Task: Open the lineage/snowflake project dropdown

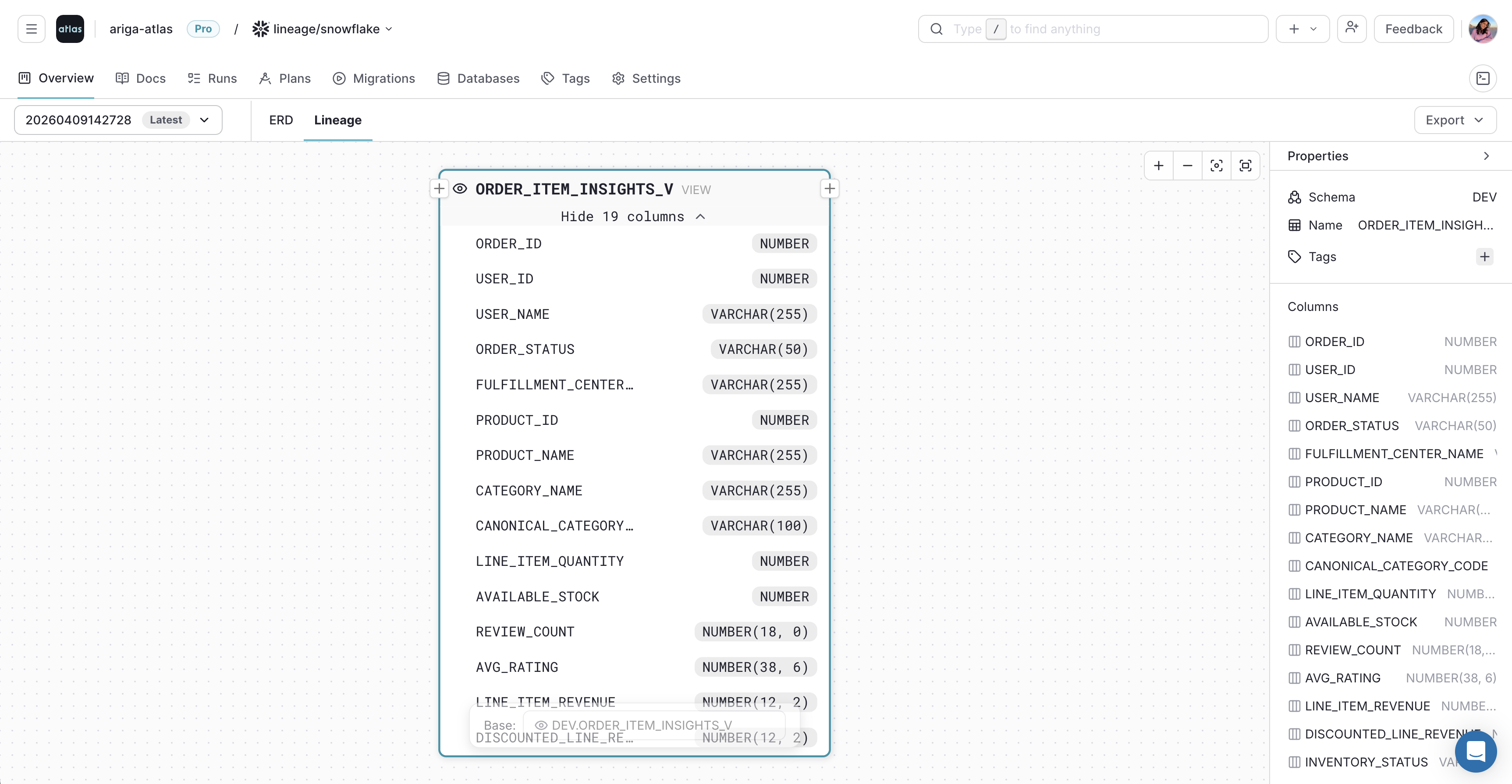Action: [x=389, y=28]
